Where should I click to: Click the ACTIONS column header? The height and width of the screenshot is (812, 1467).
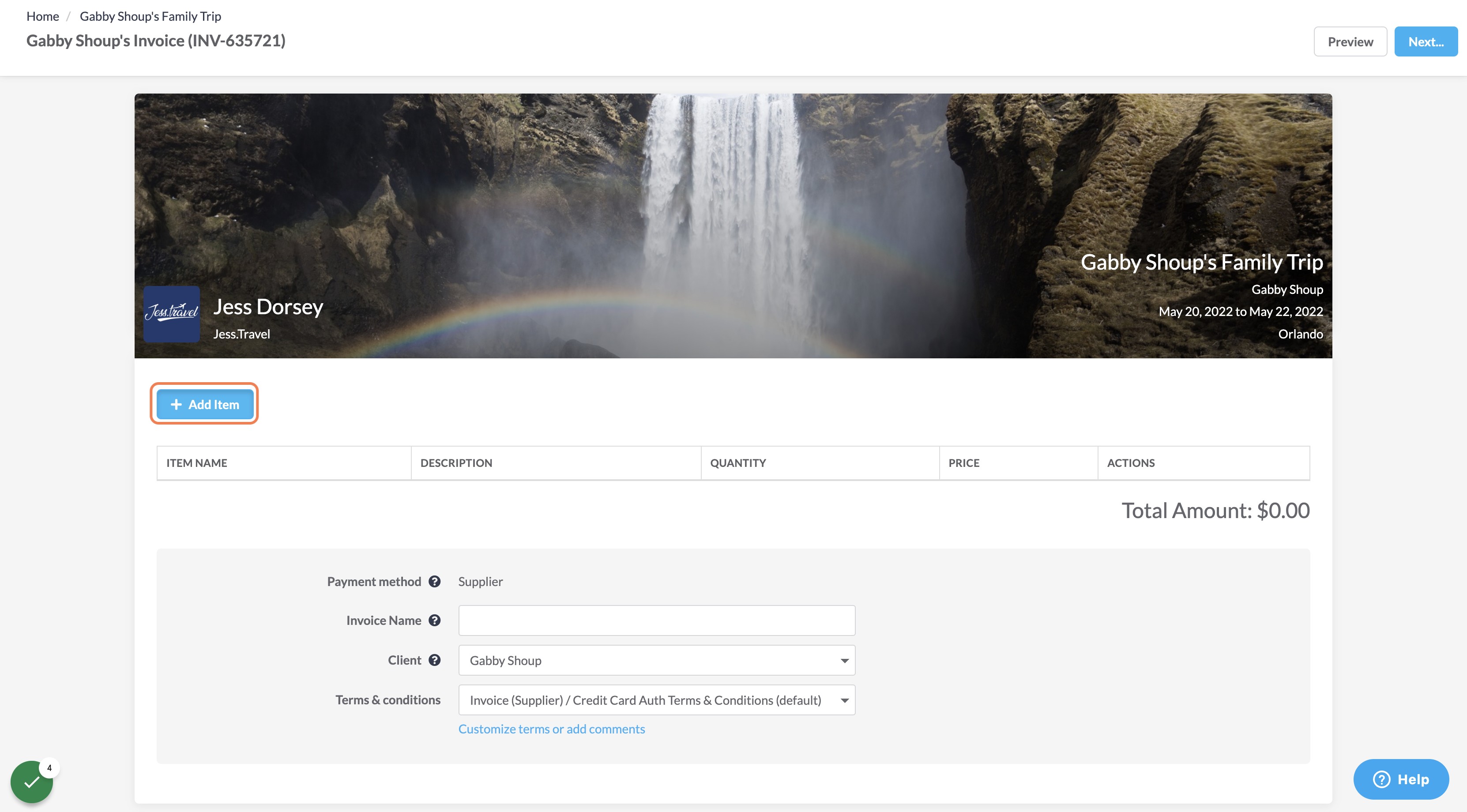point(1204,462)
